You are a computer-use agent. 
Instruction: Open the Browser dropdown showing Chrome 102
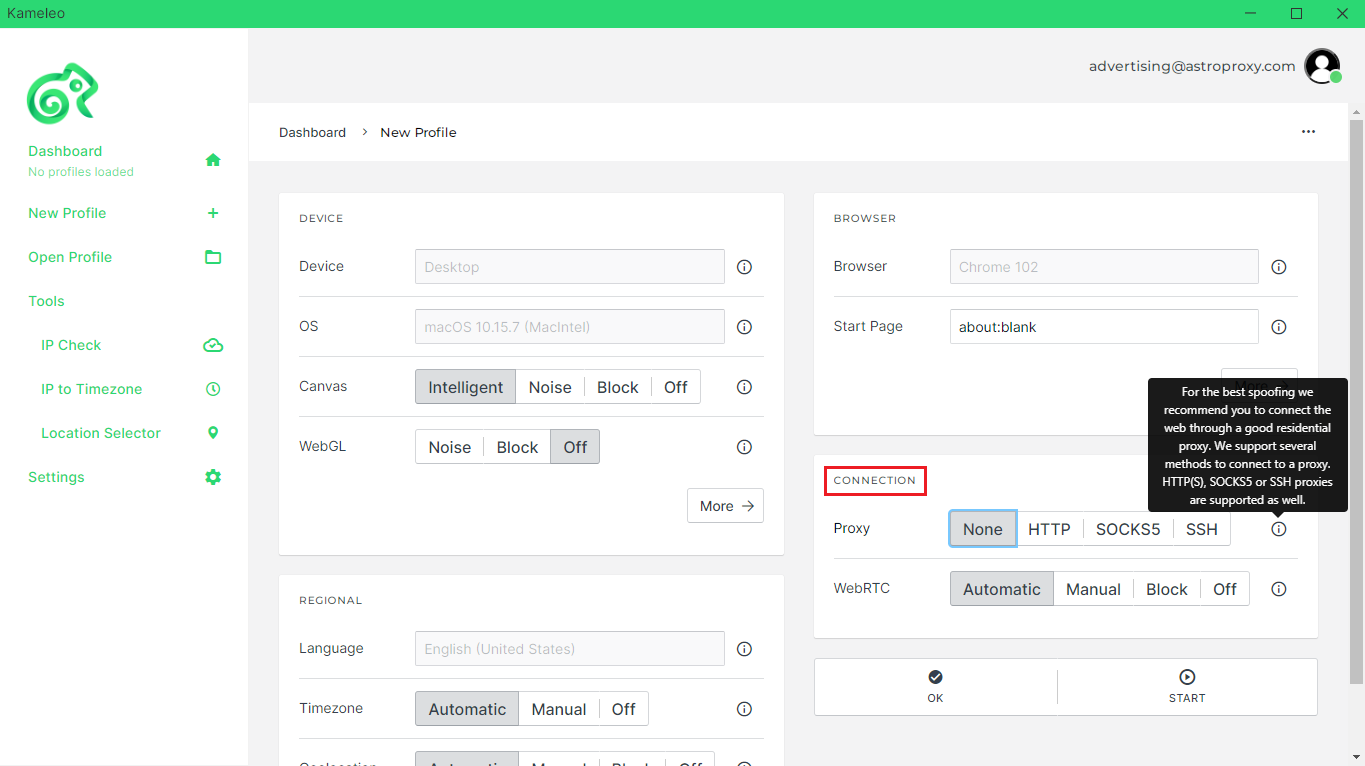coord(1104,267)
